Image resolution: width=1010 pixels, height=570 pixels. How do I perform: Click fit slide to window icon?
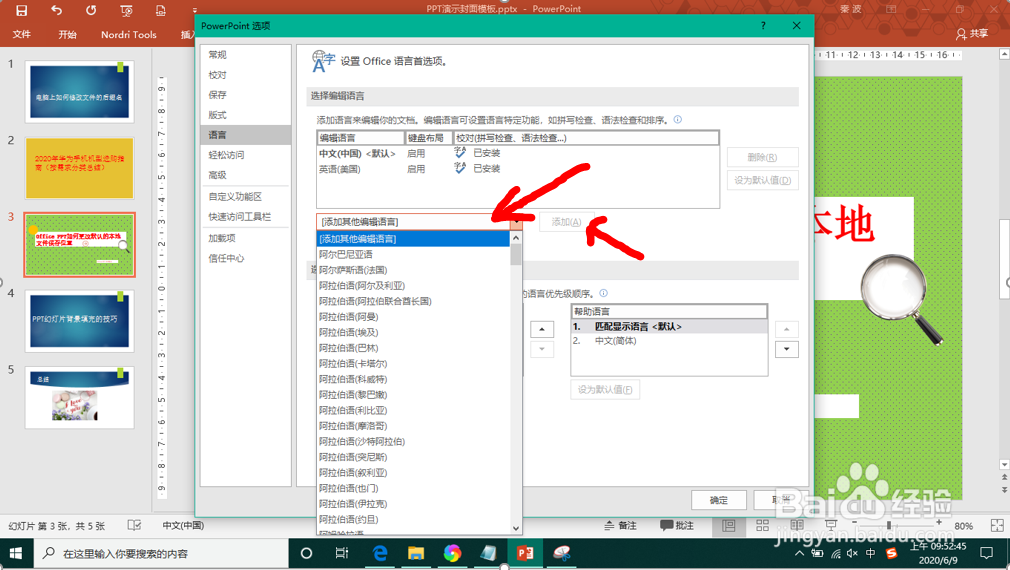click(997, 526)
